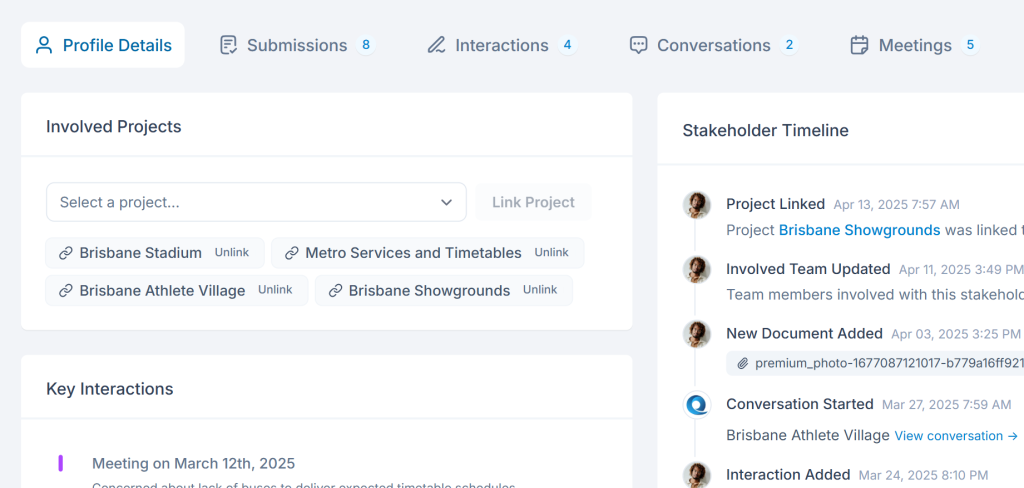This screenshot has height=488, width=1024.
Task: Follow the View conversation link
Action: [956, 436]
